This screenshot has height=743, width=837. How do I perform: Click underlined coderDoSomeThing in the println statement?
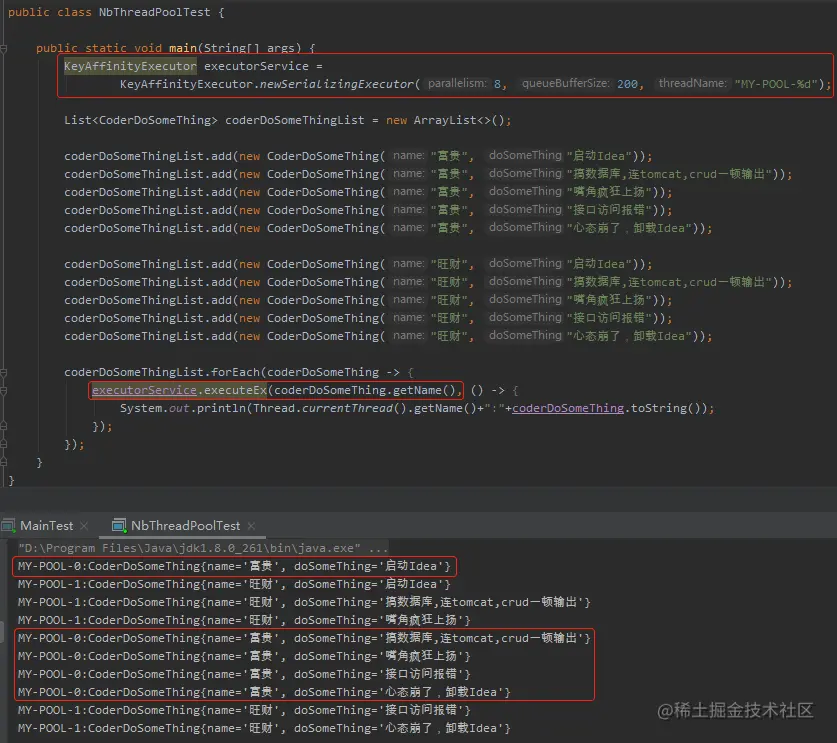[x=568, y=408]
